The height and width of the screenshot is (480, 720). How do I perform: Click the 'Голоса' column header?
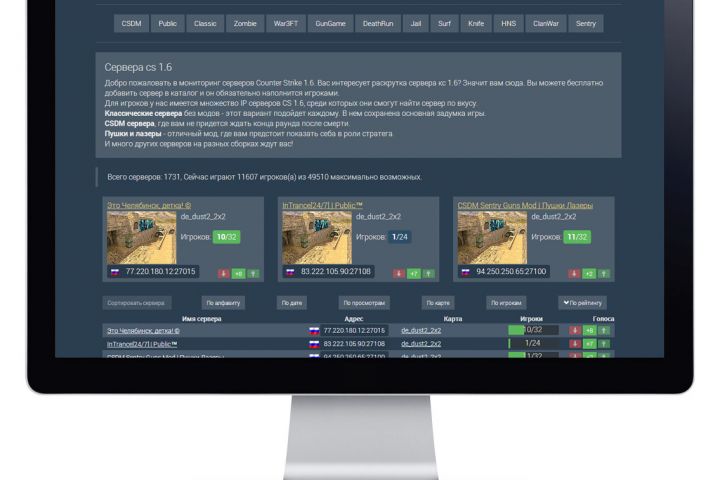pyautogui.click(x=603, y=318)
